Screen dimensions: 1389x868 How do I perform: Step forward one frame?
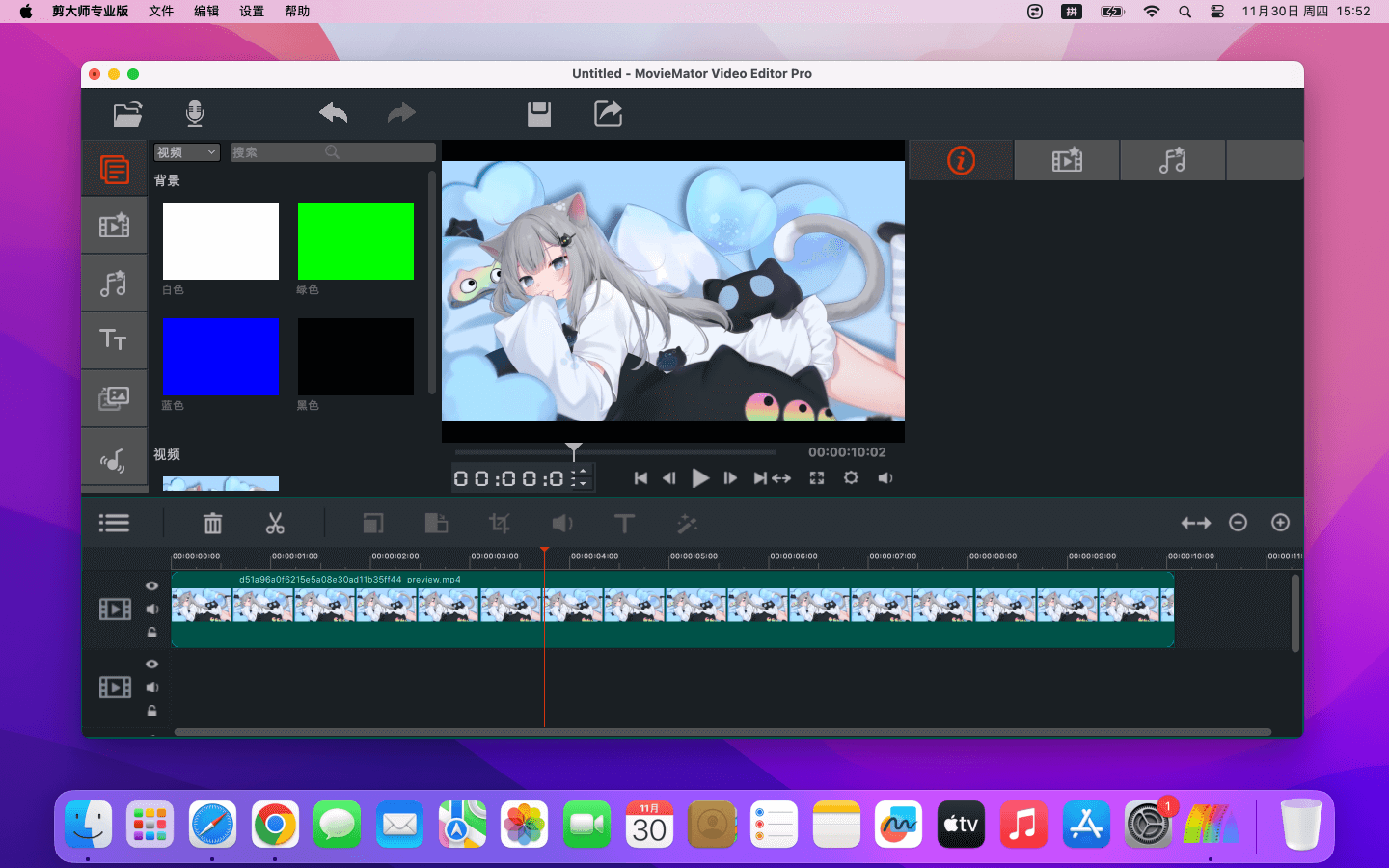pyautogui.click(x=730, y=478)
